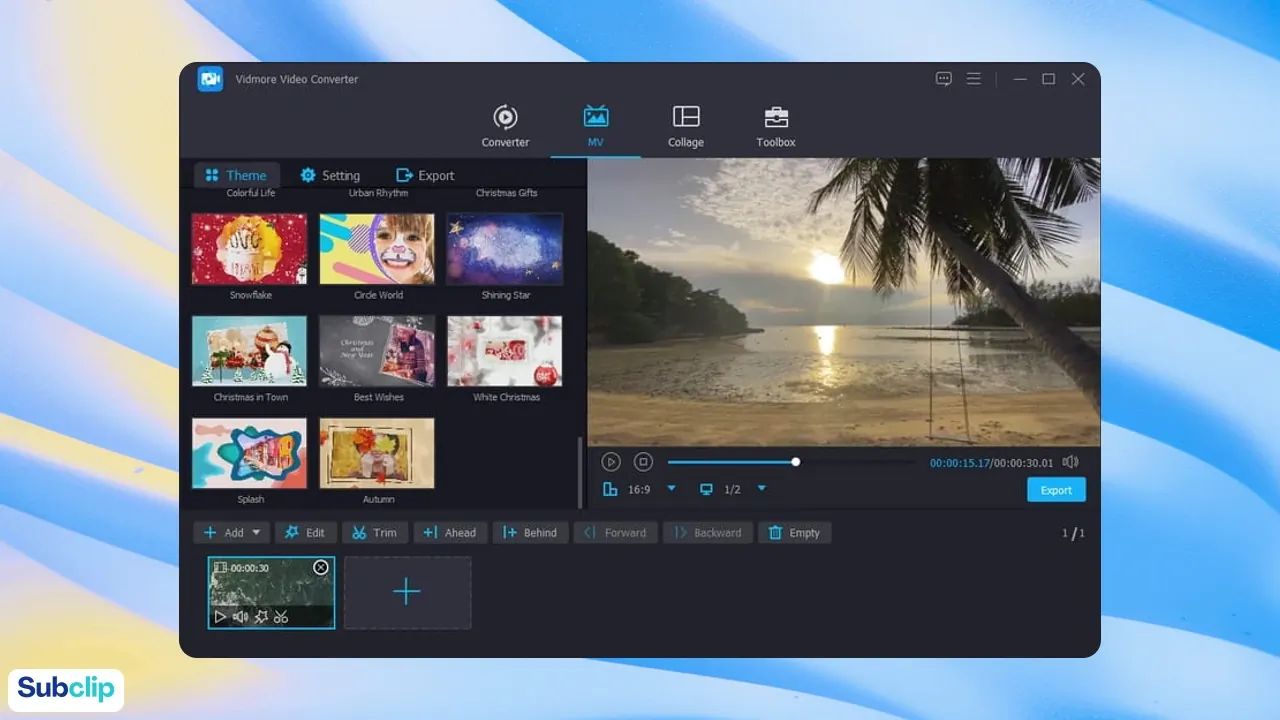Toggle the clip audio speaker icon
1280x720 pixels.
(x=240, y=617)
